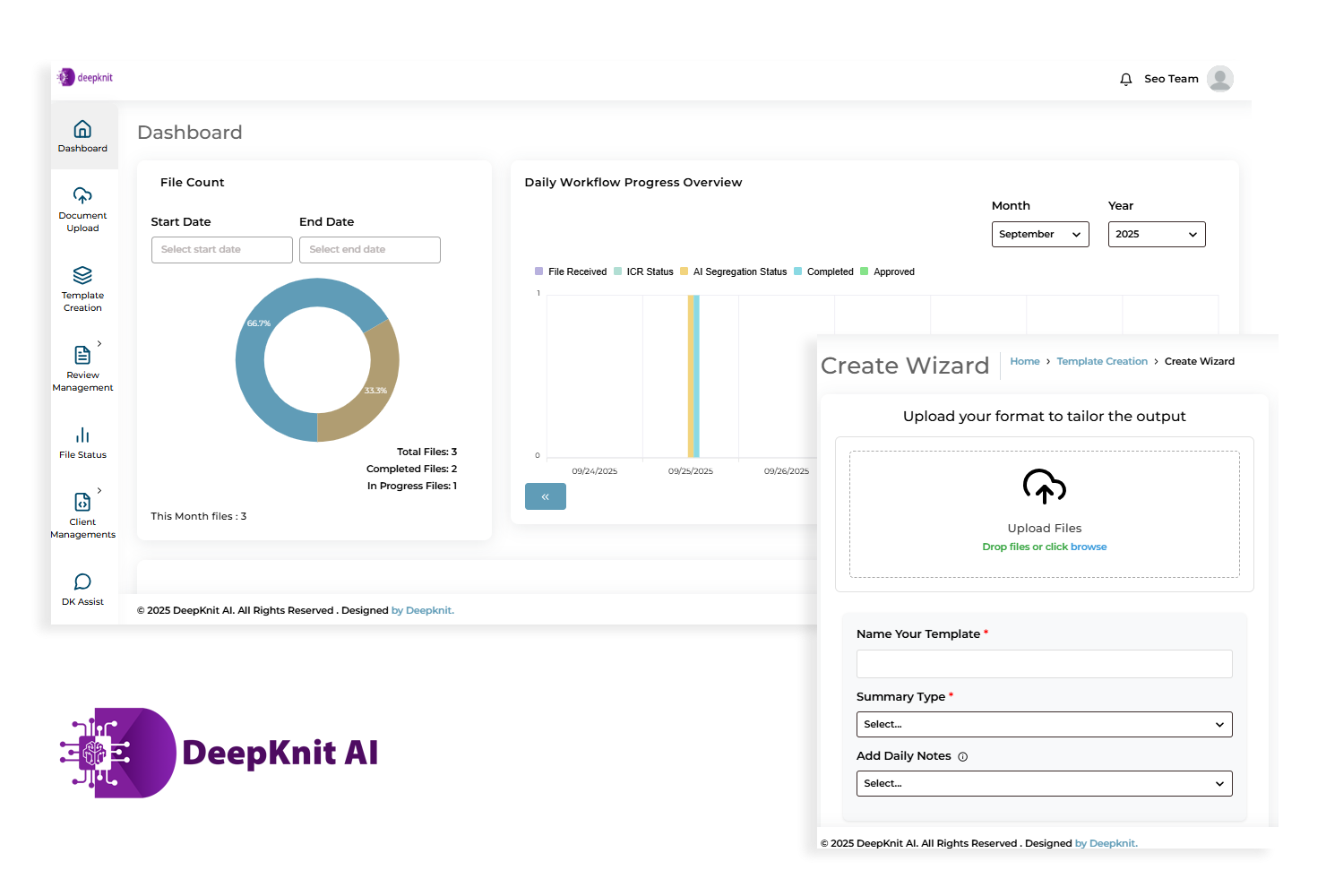Viewport: 1326px width, 896px height.
Task: Open Review Management document icon
Action: point(82,355)
